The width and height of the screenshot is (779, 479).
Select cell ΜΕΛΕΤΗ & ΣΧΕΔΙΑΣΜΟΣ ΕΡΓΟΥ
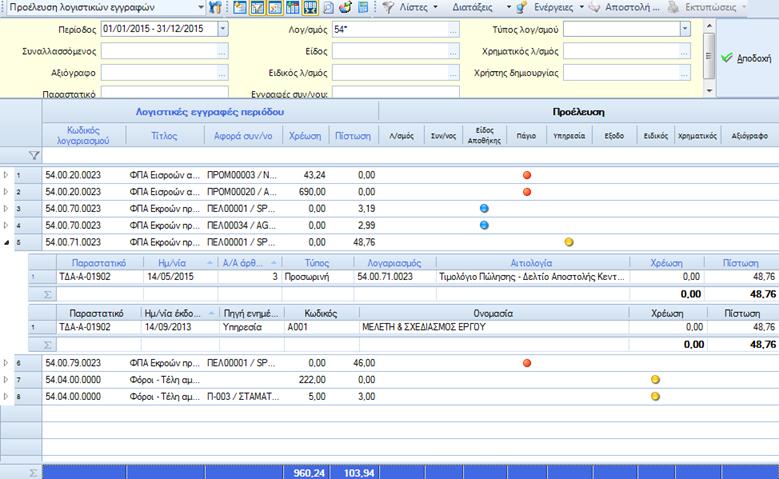point(494,327)
